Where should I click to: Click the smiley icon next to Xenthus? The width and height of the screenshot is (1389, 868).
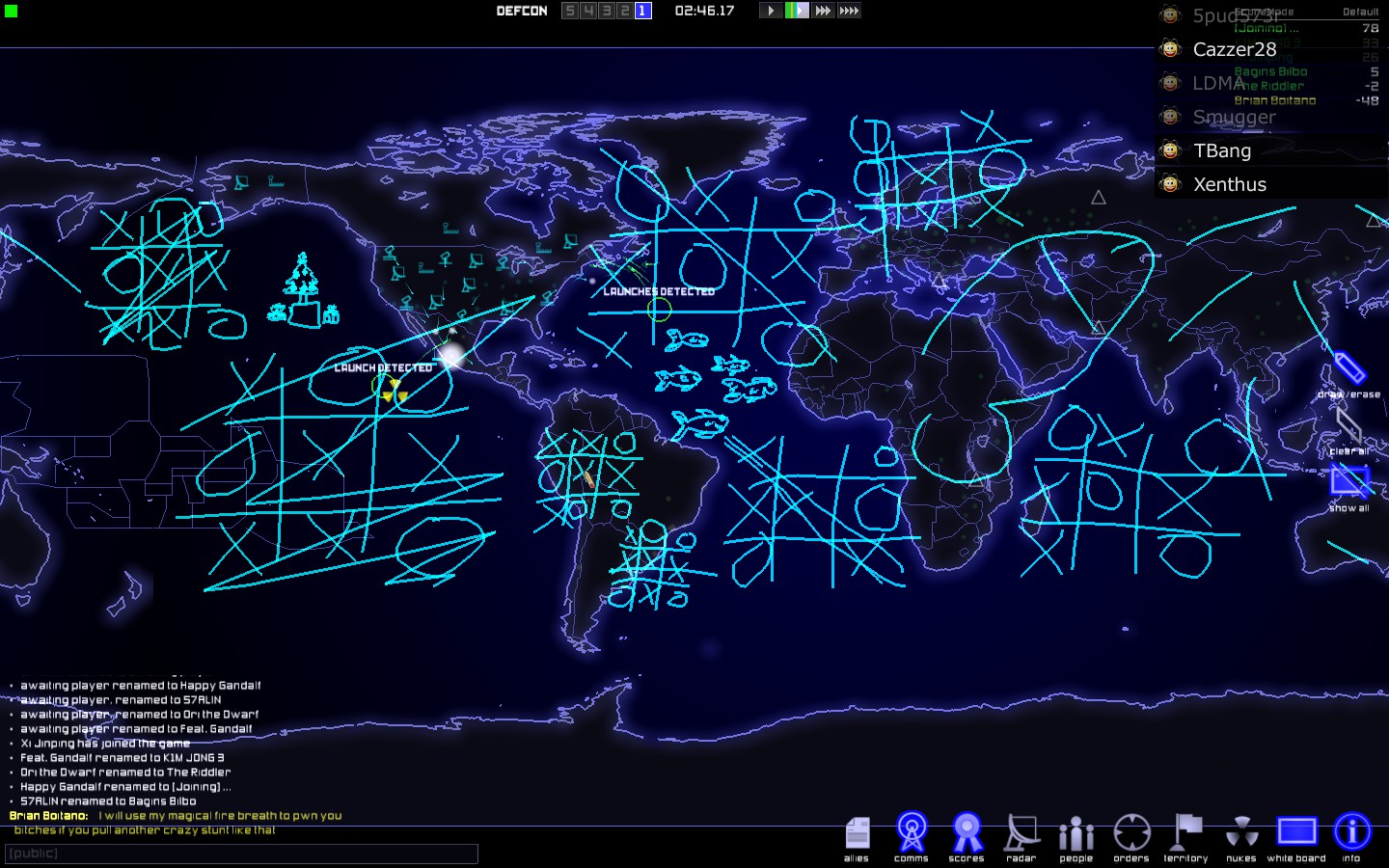1171,184
